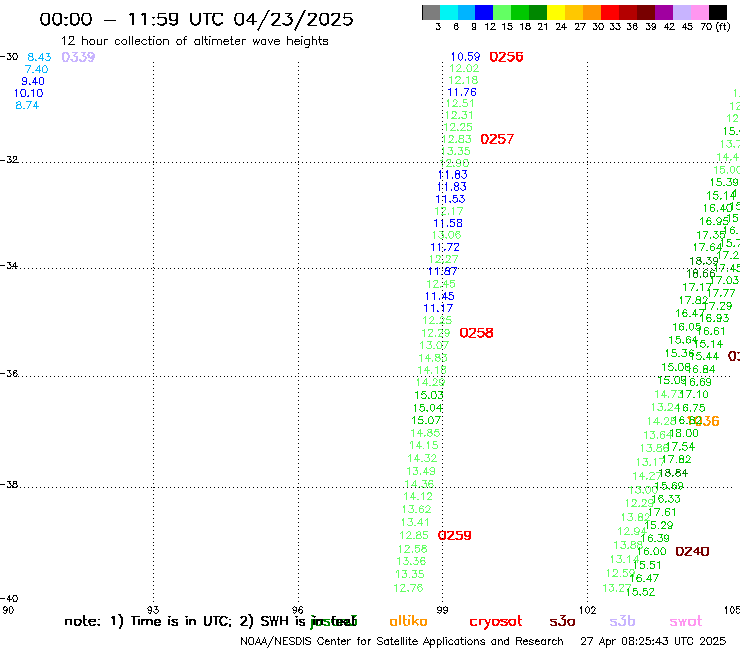Pick the pure blue swatch in the legend
Screen dimensions: 740x650
[x=484, y=12]
